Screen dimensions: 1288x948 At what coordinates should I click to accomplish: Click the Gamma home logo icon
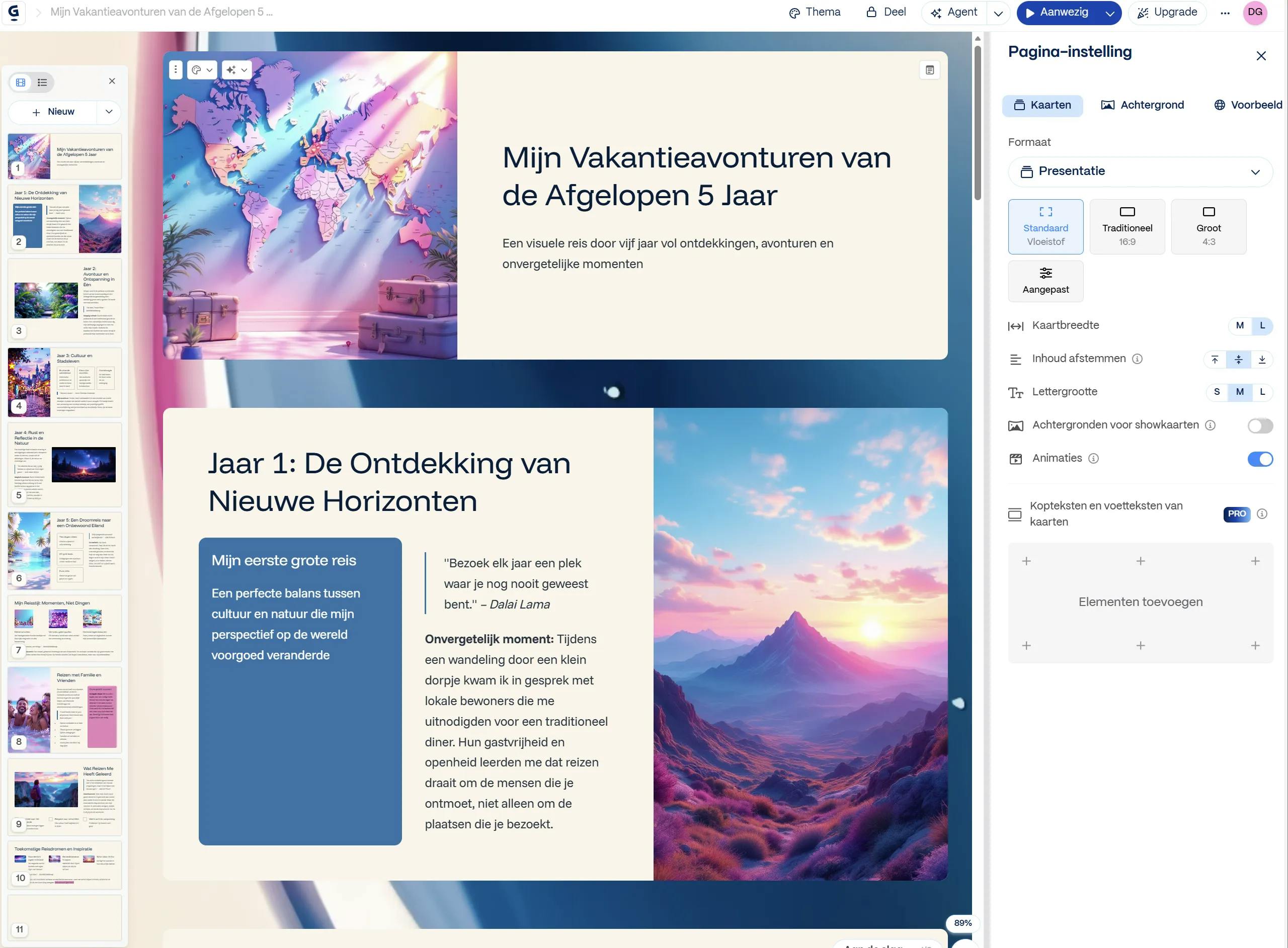(x=14, y=12)
